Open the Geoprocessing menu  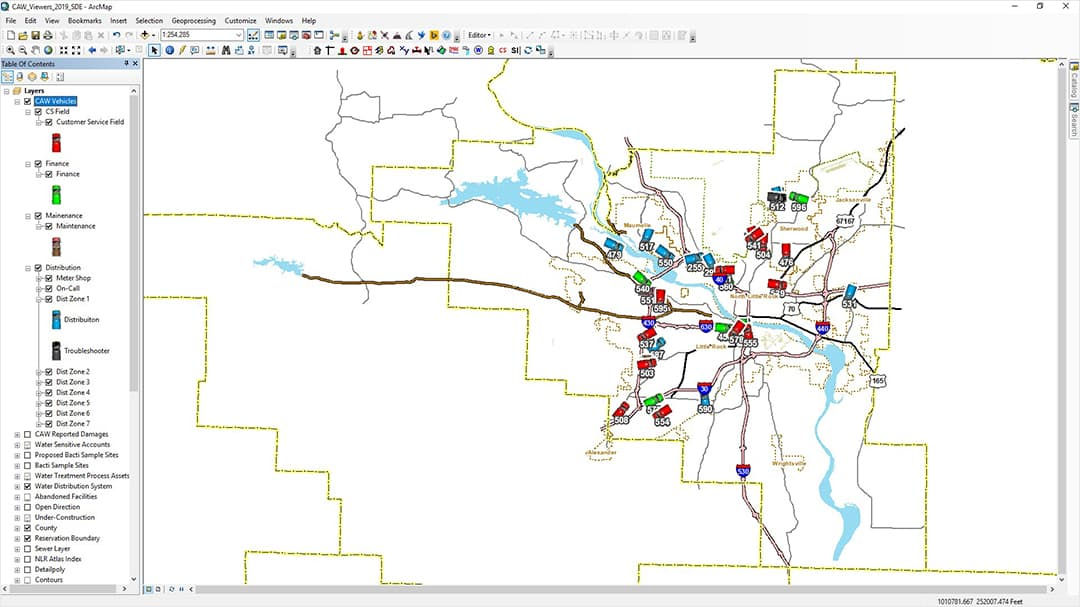point(193,20)
